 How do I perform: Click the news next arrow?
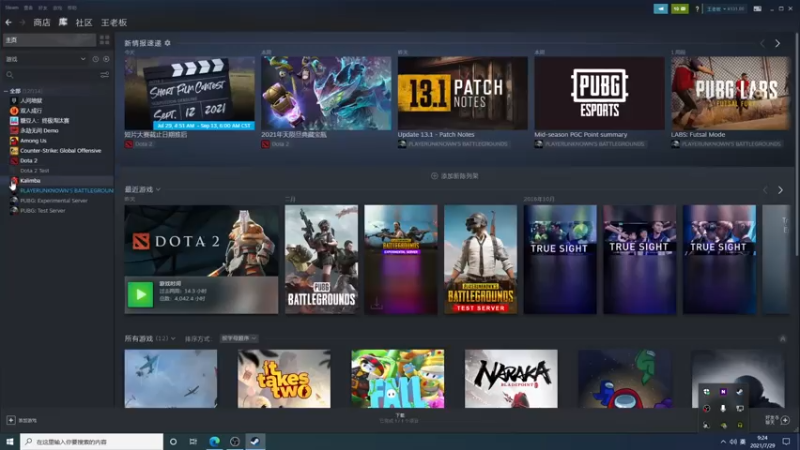tap(778, 43)
